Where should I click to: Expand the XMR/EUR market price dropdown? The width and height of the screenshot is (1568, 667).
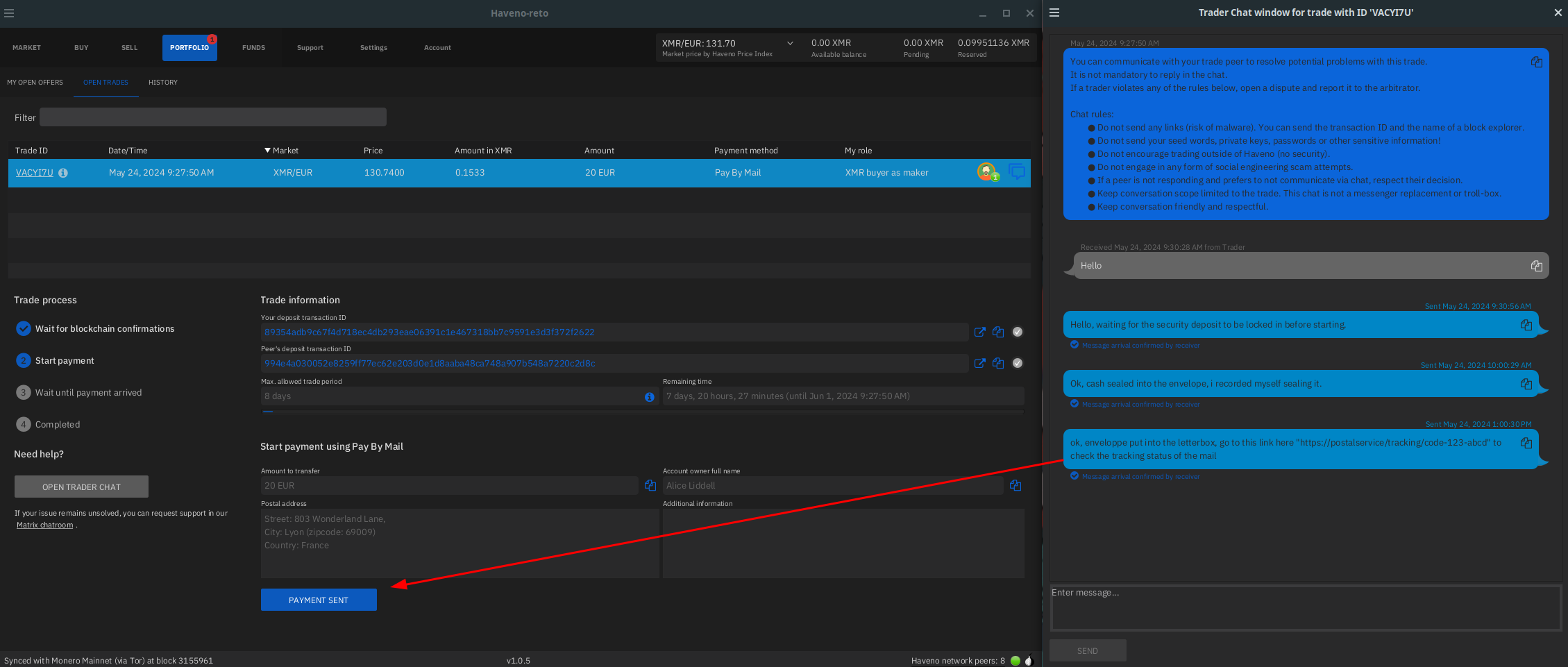pos(790,43)
